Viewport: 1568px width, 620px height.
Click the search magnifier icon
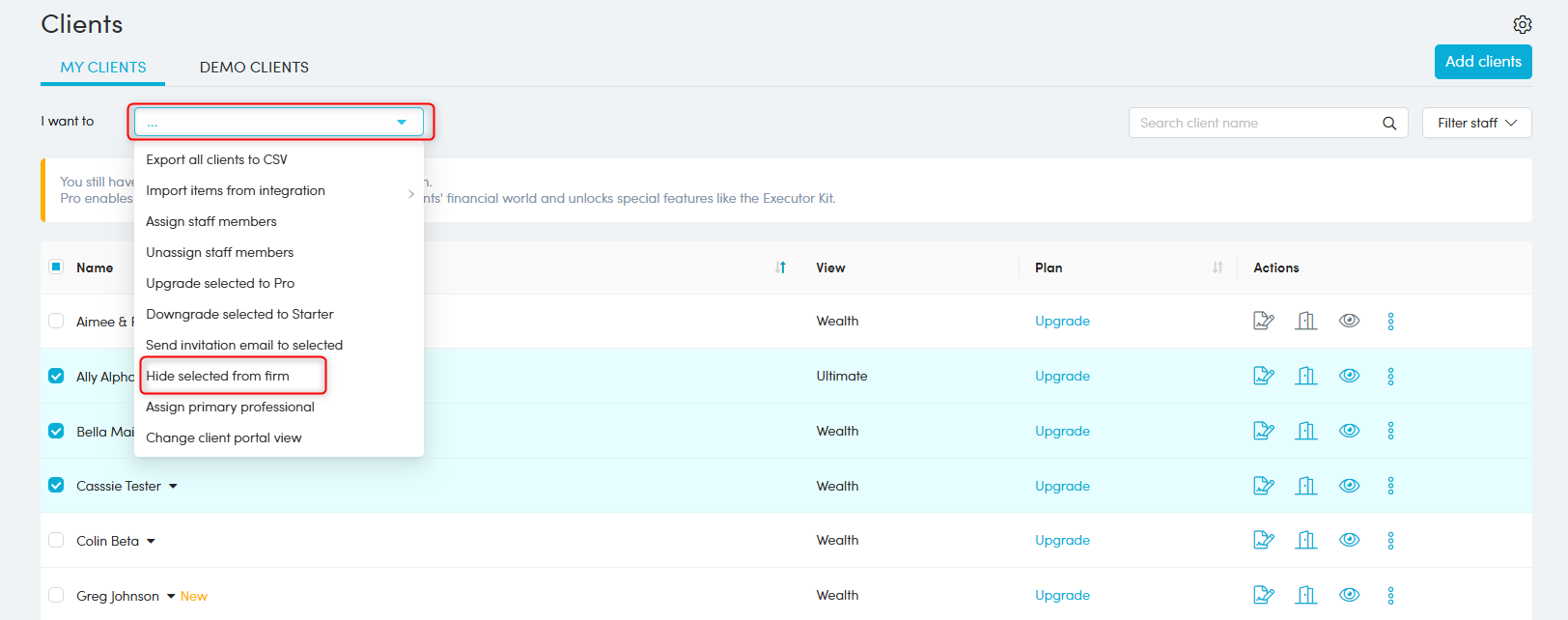point(1388,123)
